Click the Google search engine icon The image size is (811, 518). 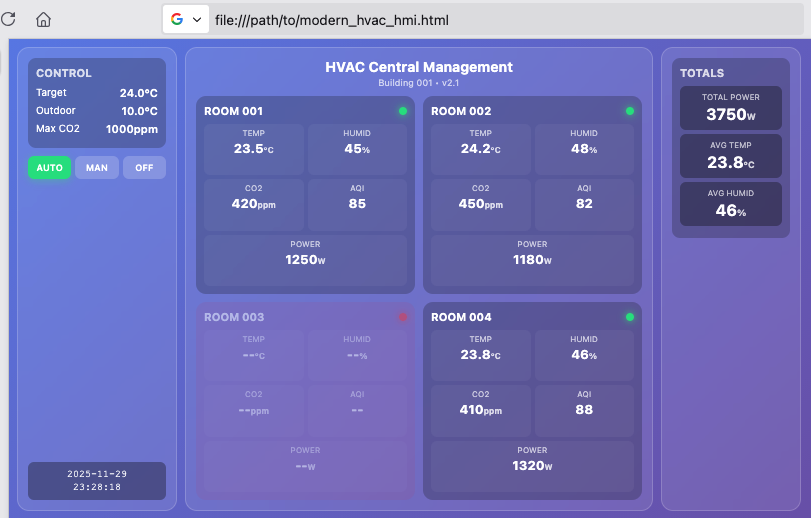tap(177, 19)
